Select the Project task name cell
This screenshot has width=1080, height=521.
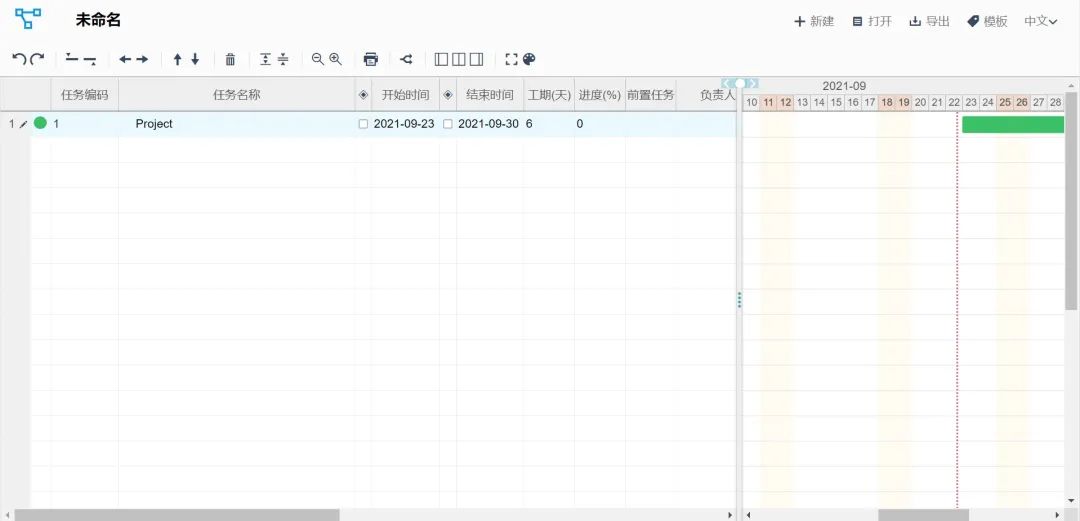point(237,124)
